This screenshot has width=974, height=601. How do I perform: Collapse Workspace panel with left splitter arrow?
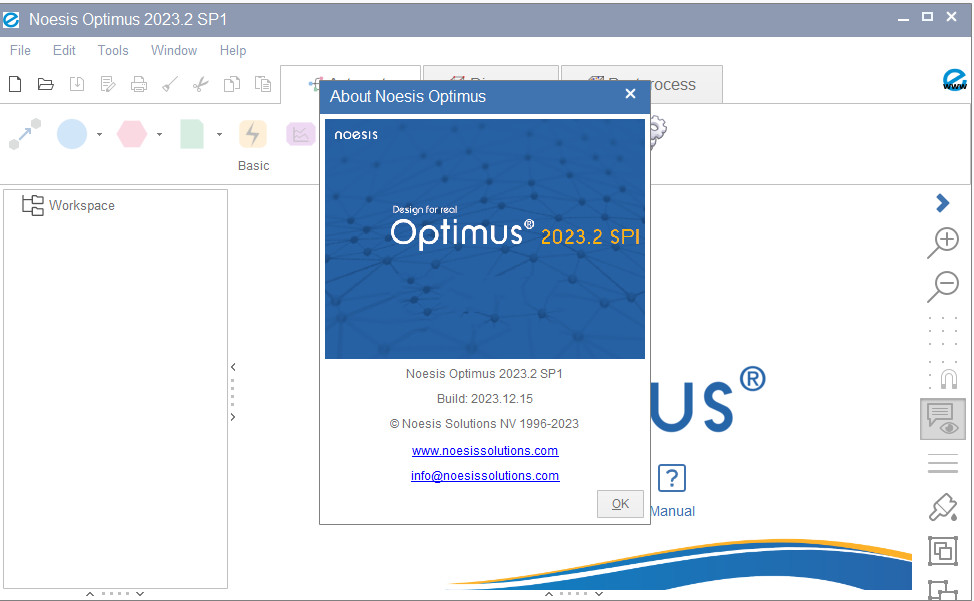pos(233,367)
